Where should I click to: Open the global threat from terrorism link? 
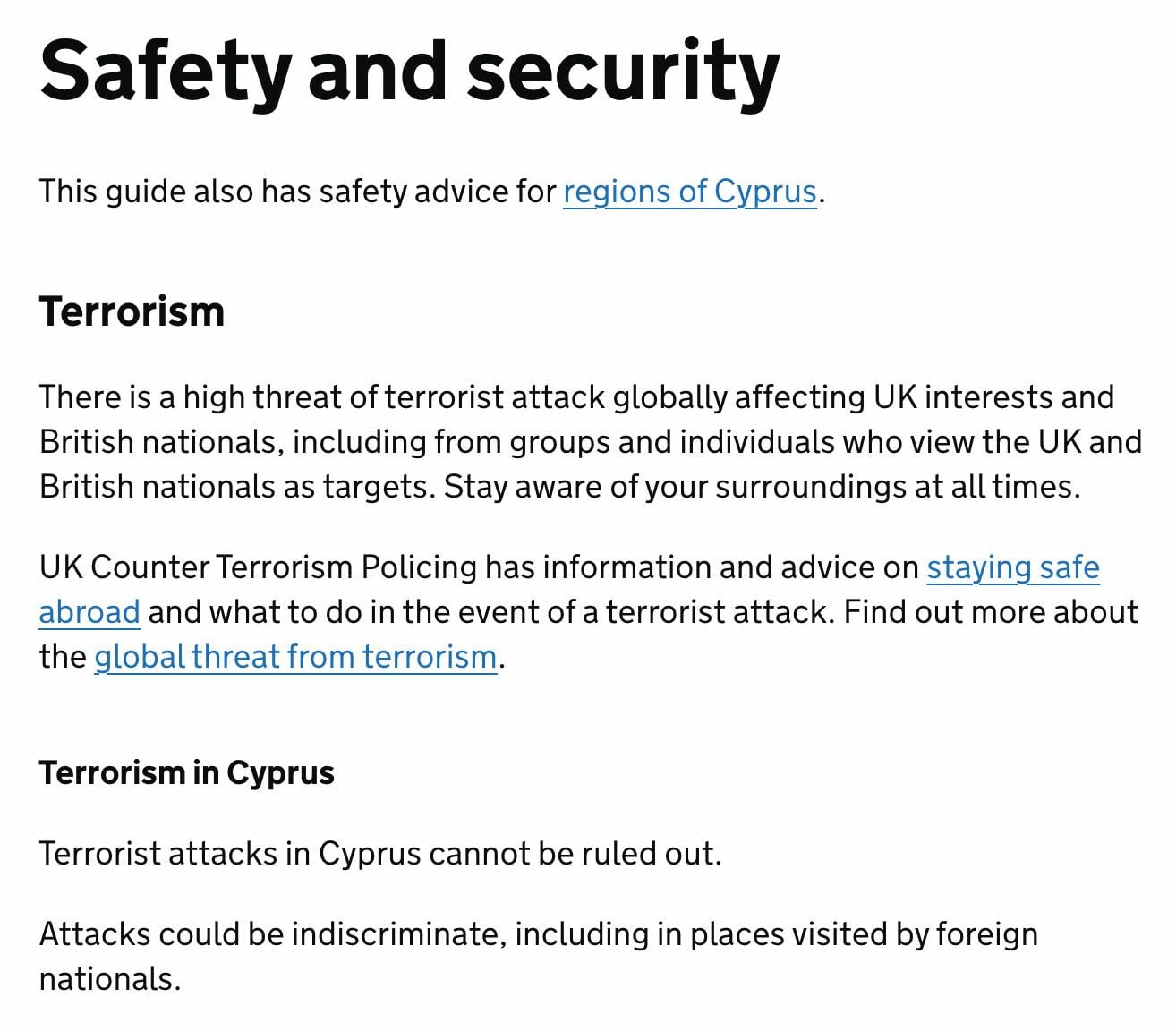tap(295, 657)
